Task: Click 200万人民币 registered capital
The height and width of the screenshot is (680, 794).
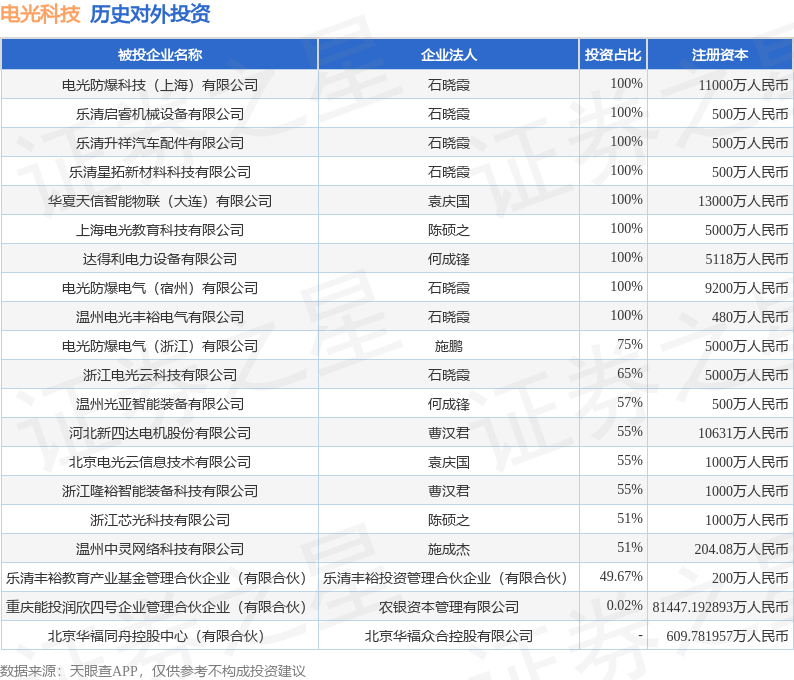Action: tap(750, 578)
